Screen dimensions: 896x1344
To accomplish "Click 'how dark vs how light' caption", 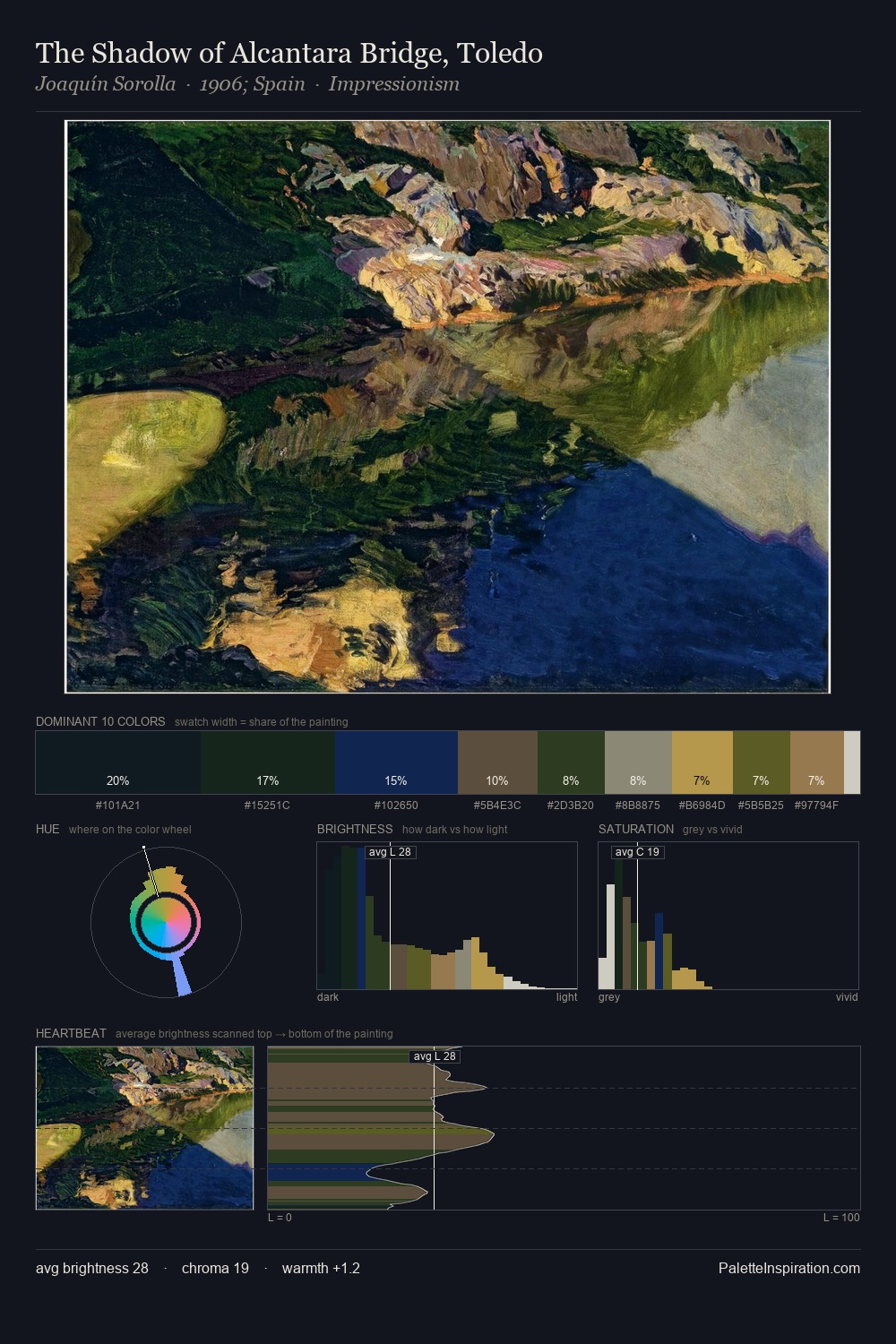I will [x=455, y=829].
